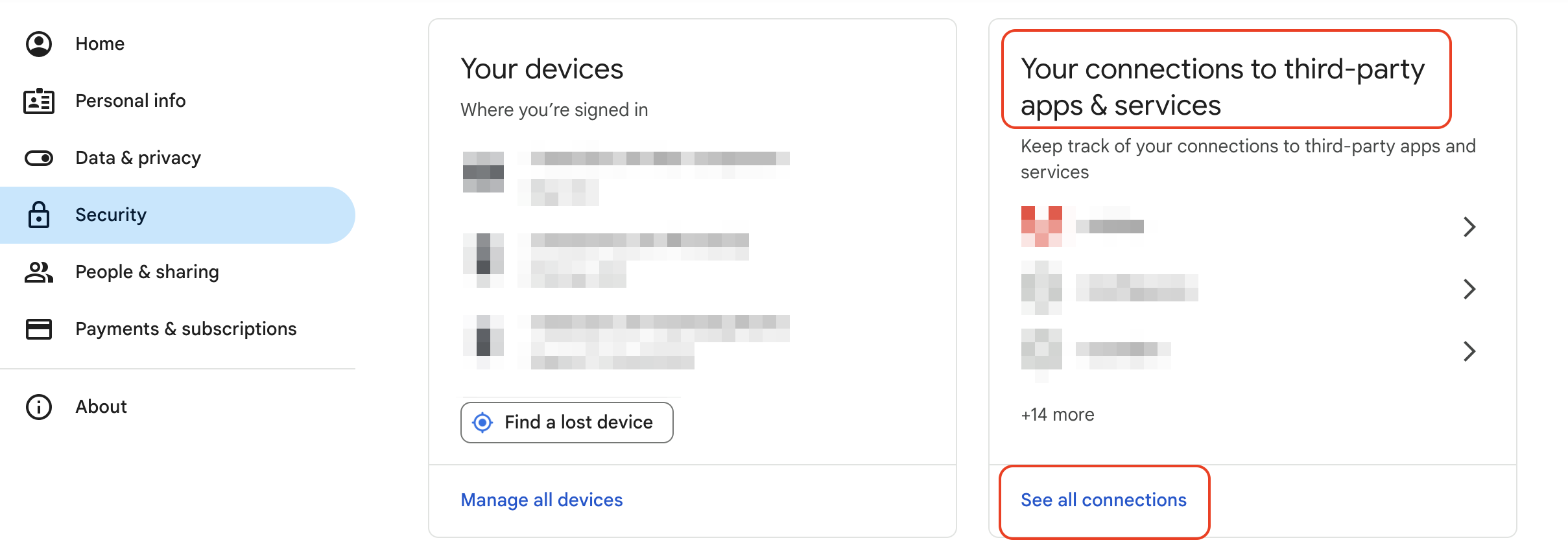Click See all connections
The width and height of the screenshot is (1568, 560).
click(x=1104, y=500)
